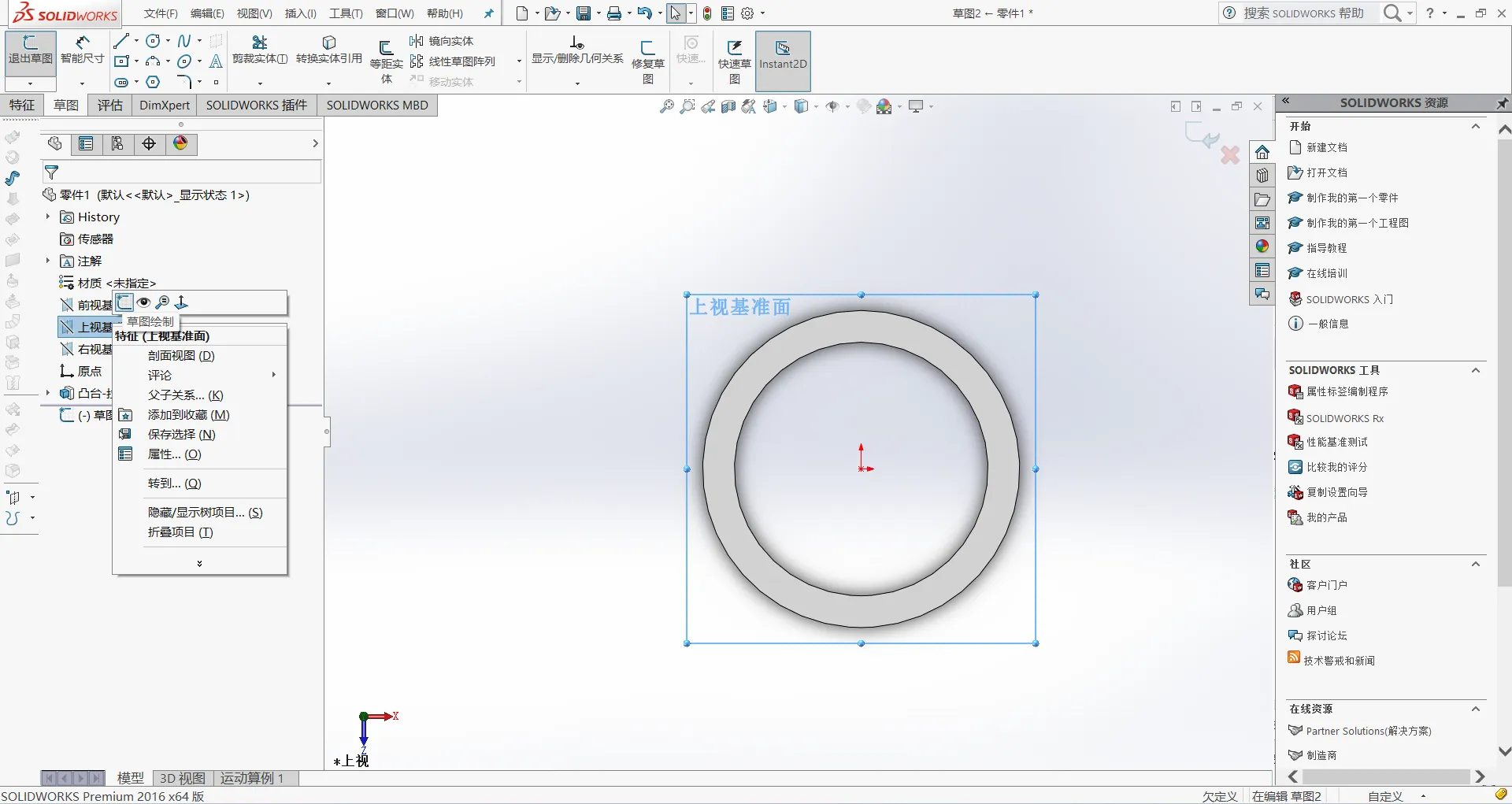Choose 剖面视图 (D) from context menu
This screenshot has height=804, width=1512.
click(x=181, y=356)
